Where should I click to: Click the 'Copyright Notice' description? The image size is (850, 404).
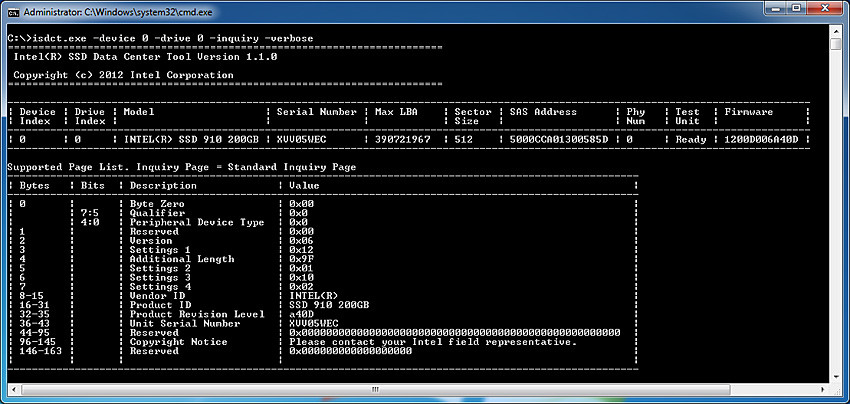pos(179,342)
